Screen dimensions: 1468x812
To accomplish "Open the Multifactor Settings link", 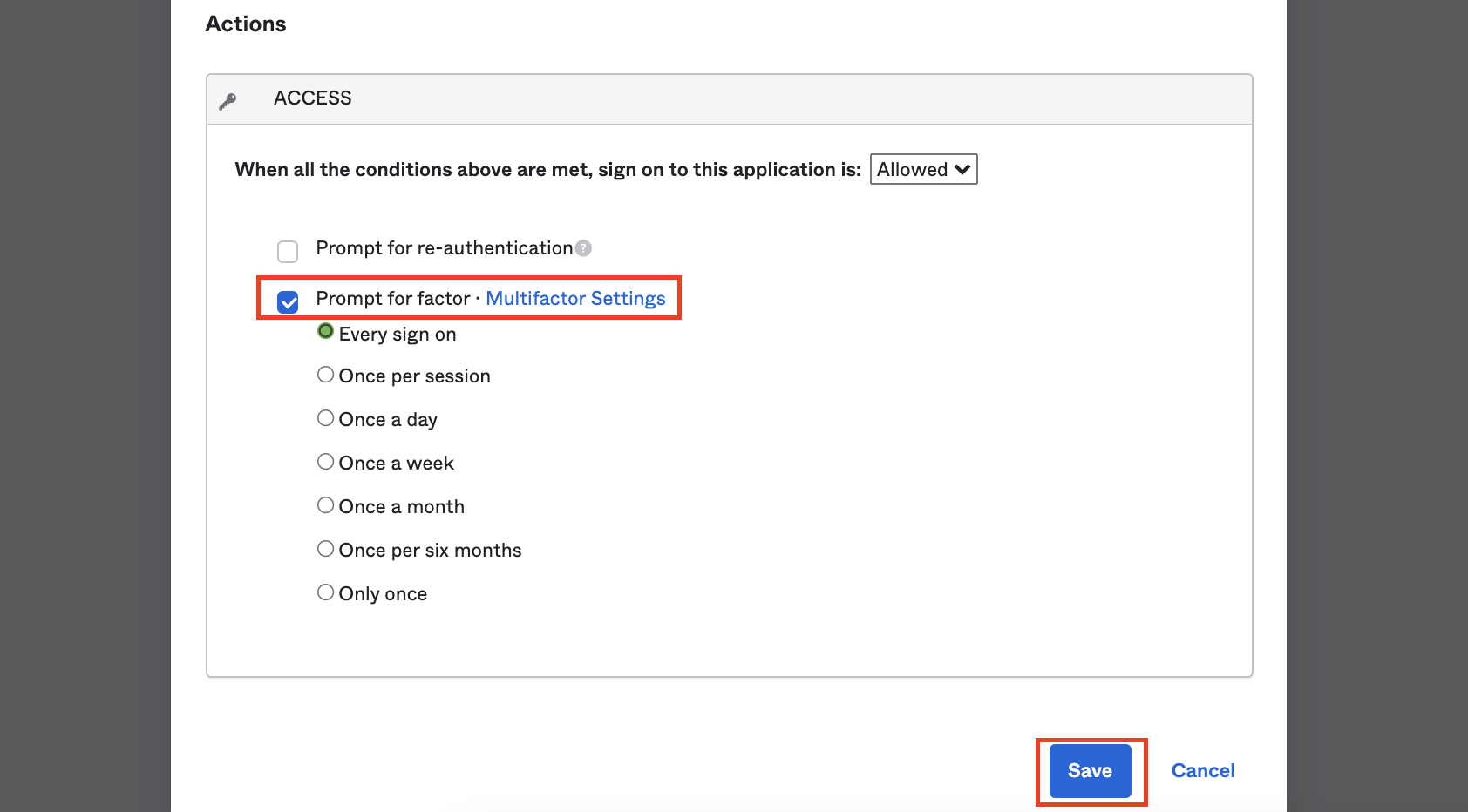I will click(575, 299).
